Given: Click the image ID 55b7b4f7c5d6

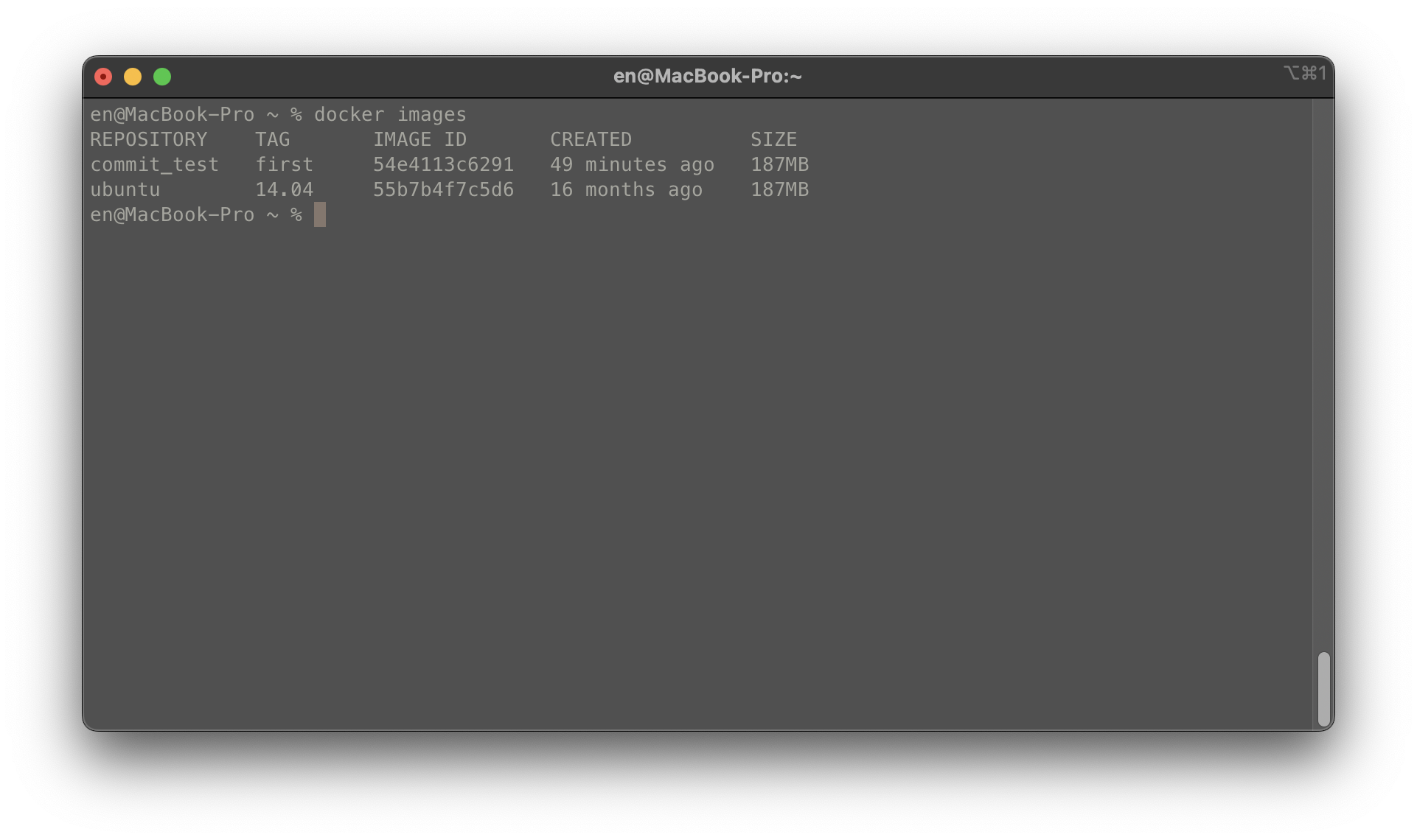Looking at the screenshot, I should pyautogui.click(x=443, y=190).
